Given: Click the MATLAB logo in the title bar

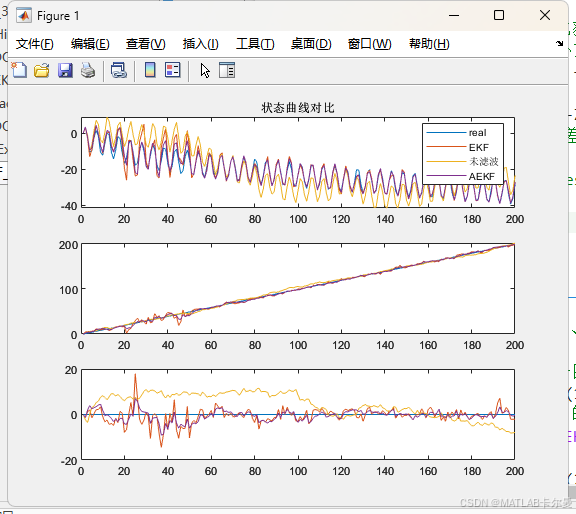Looking at the screenshot, I should point(24,16).
